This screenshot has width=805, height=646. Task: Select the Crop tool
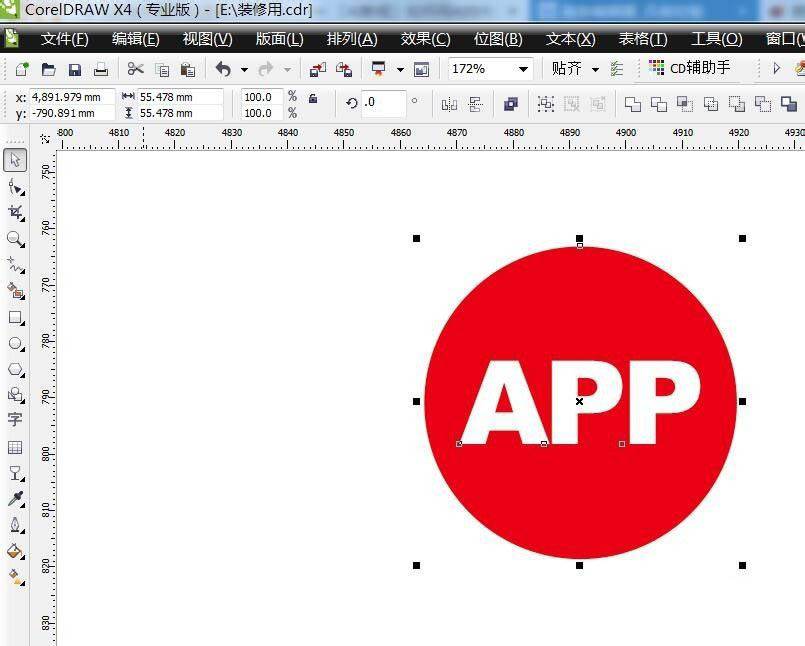click(15, 213)
